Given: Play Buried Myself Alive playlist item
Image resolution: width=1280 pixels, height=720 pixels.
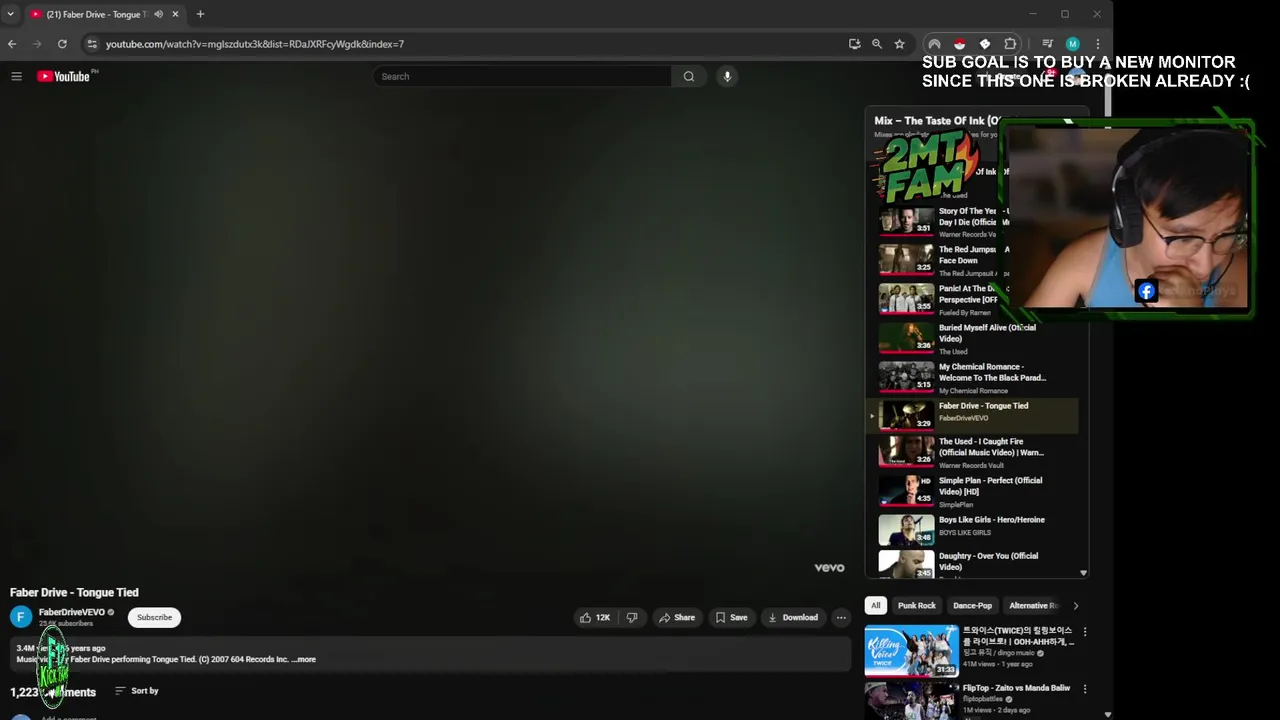Looking at the screenshot, I should pyautogui.click(x=972, y=338).
